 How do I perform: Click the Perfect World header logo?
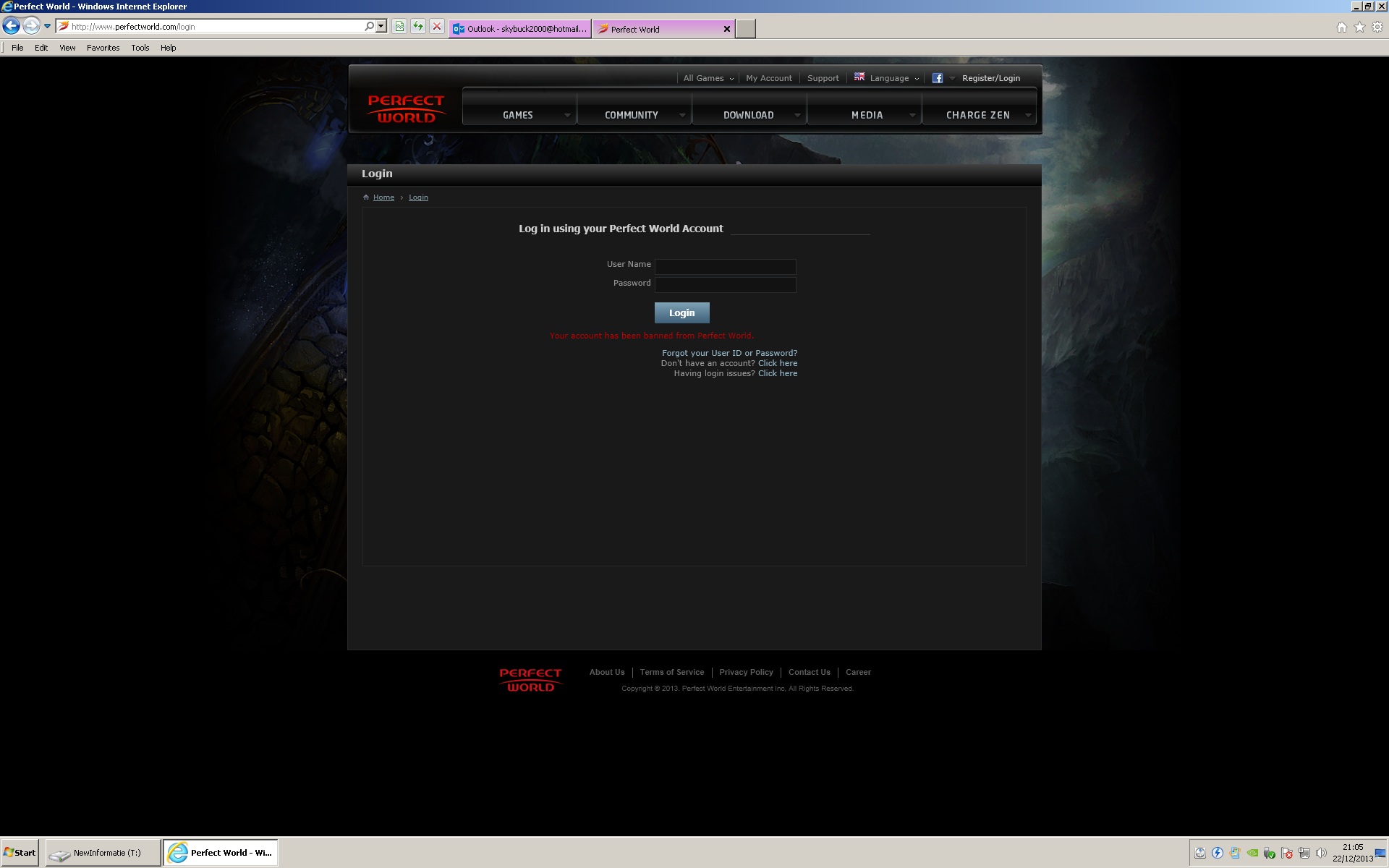click(x=406, y=109)
